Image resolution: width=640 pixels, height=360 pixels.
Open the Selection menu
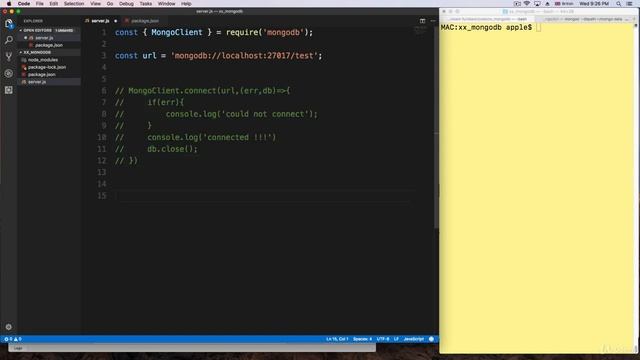click(74, 4)
